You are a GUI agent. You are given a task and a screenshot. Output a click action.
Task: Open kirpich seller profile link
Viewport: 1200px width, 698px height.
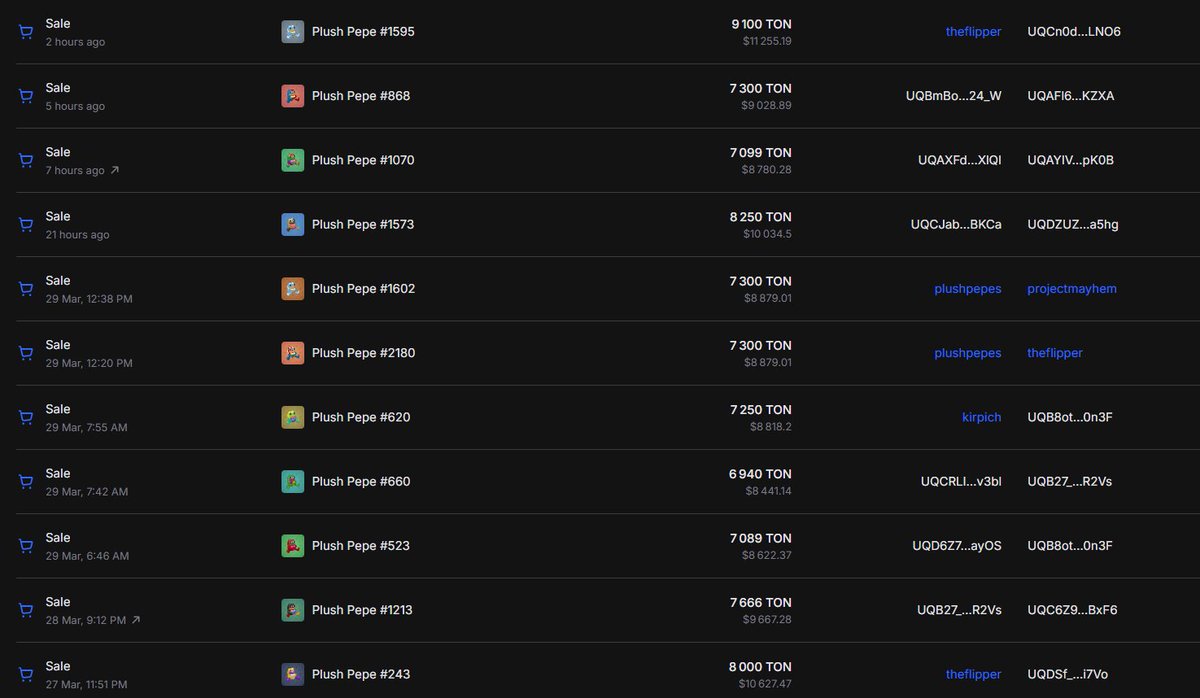click(981, 417)
